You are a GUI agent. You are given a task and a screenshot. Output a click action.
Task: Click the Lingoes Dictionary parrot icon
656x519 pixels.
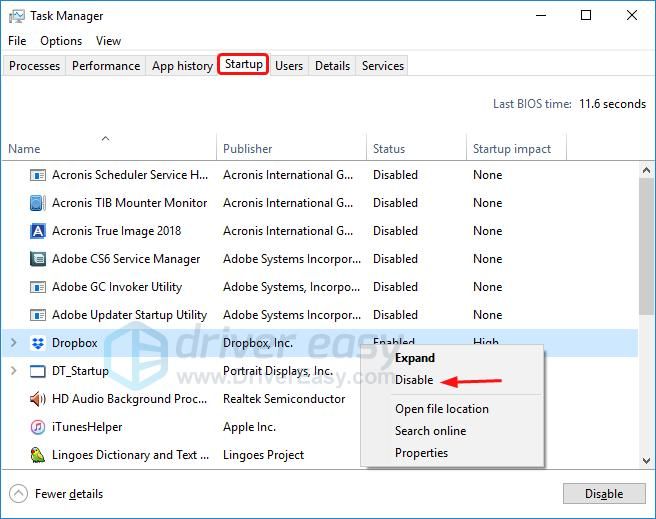pos(38,455)
